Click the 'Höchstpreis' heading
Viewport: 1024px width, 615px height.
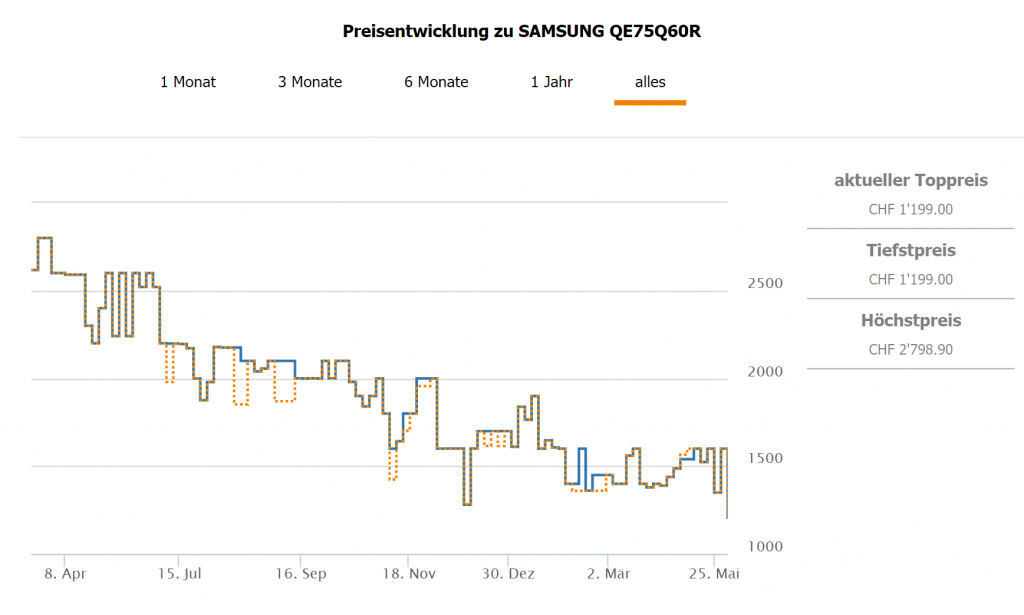(x=911, y=321)
